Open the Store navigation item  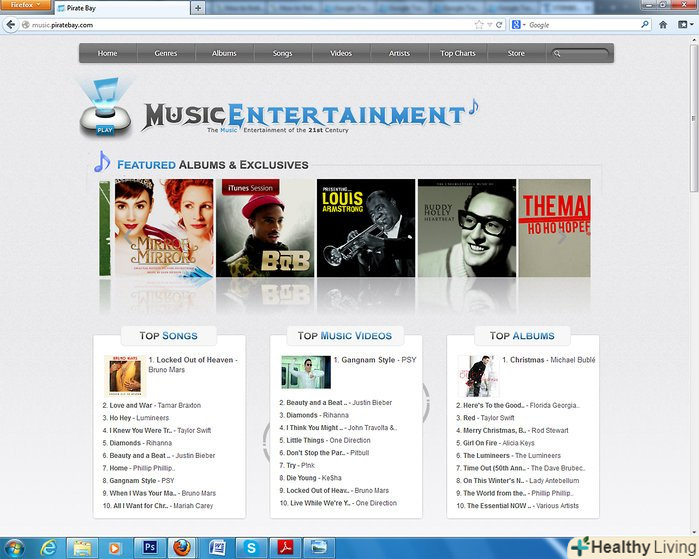pyautogui.click(x=516, y=53)
